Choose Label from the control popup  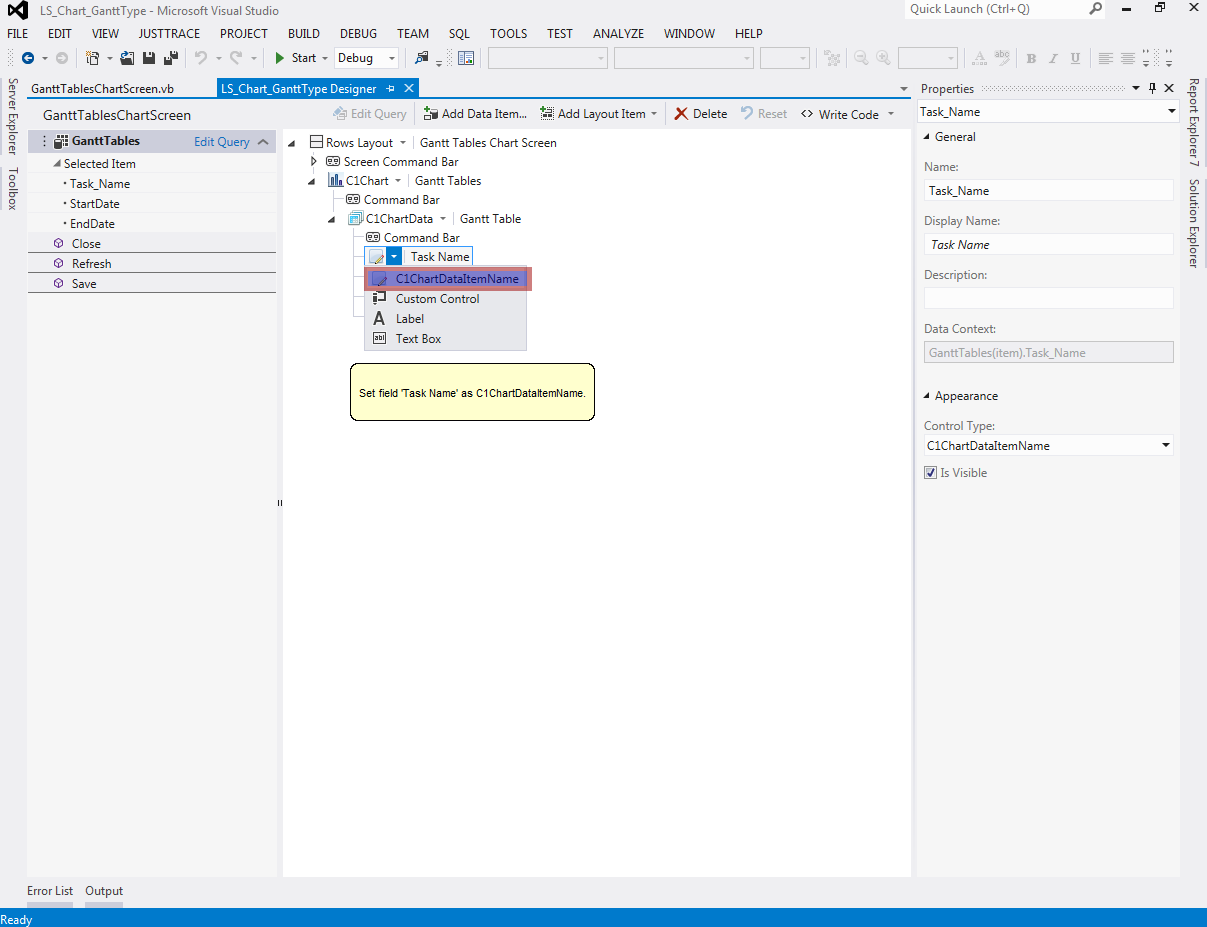tap(445, 319)
